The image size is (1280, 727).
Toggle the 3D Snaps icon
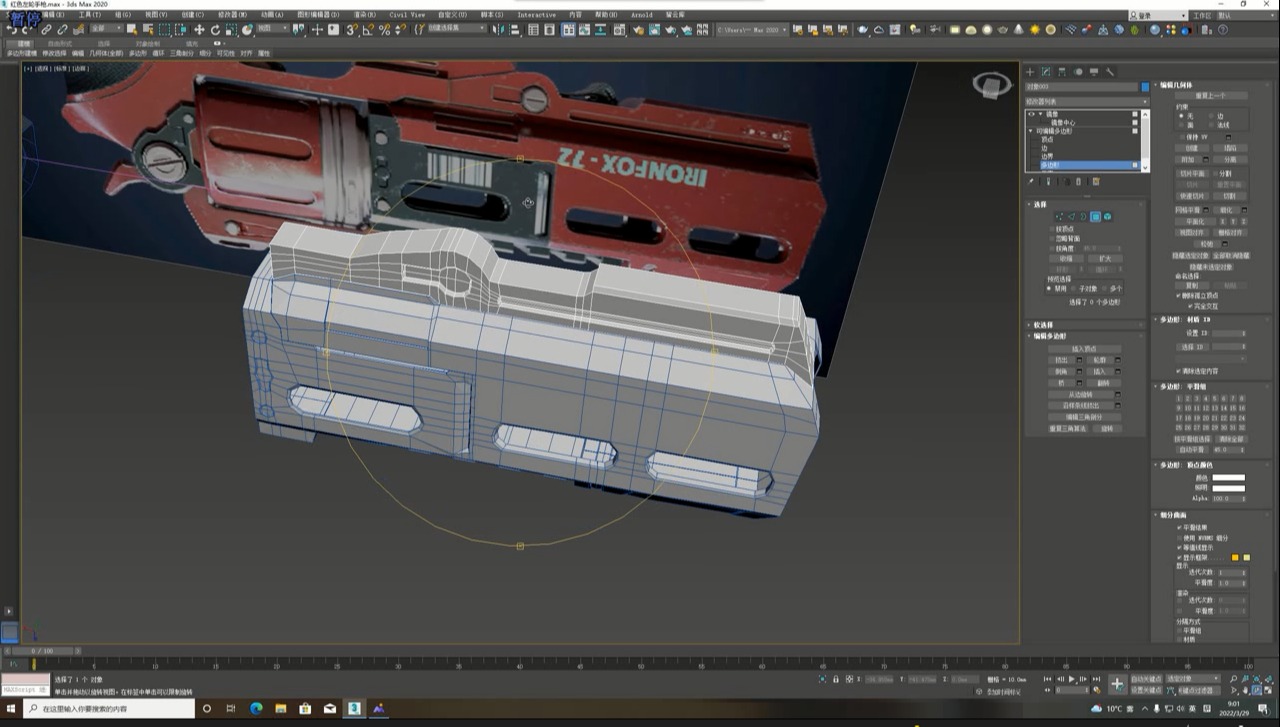coord(352,30)
